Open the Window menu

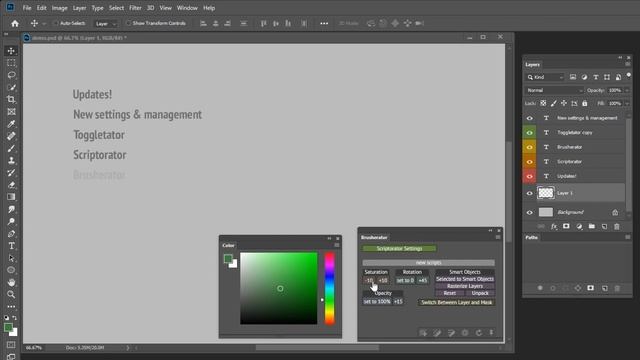187,8
